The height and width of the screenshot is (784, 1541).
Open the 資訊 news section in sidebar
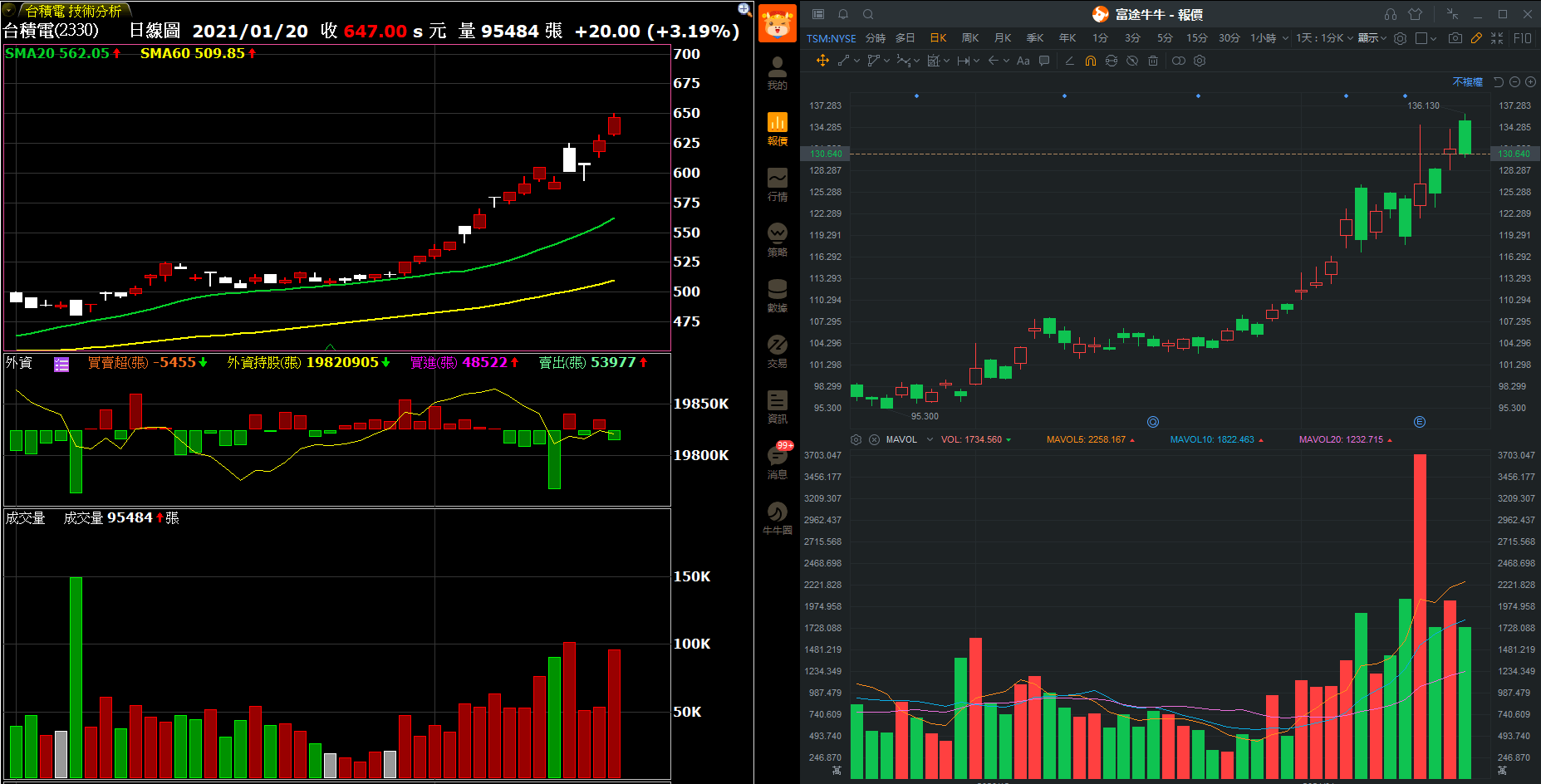778,408
